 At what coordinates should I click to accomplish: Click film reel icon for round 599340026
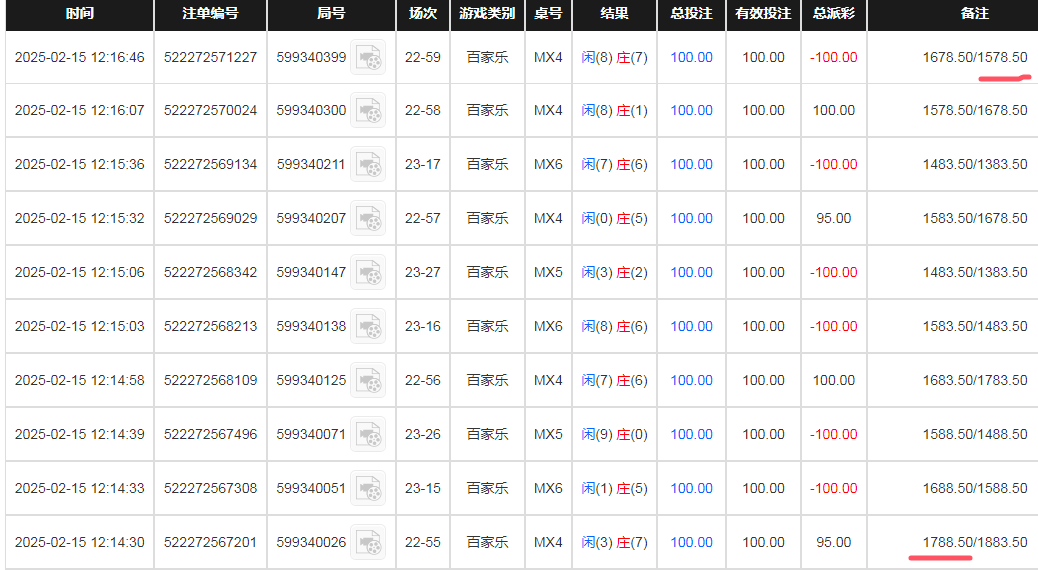pyautogui.click(x=368, y=543)
